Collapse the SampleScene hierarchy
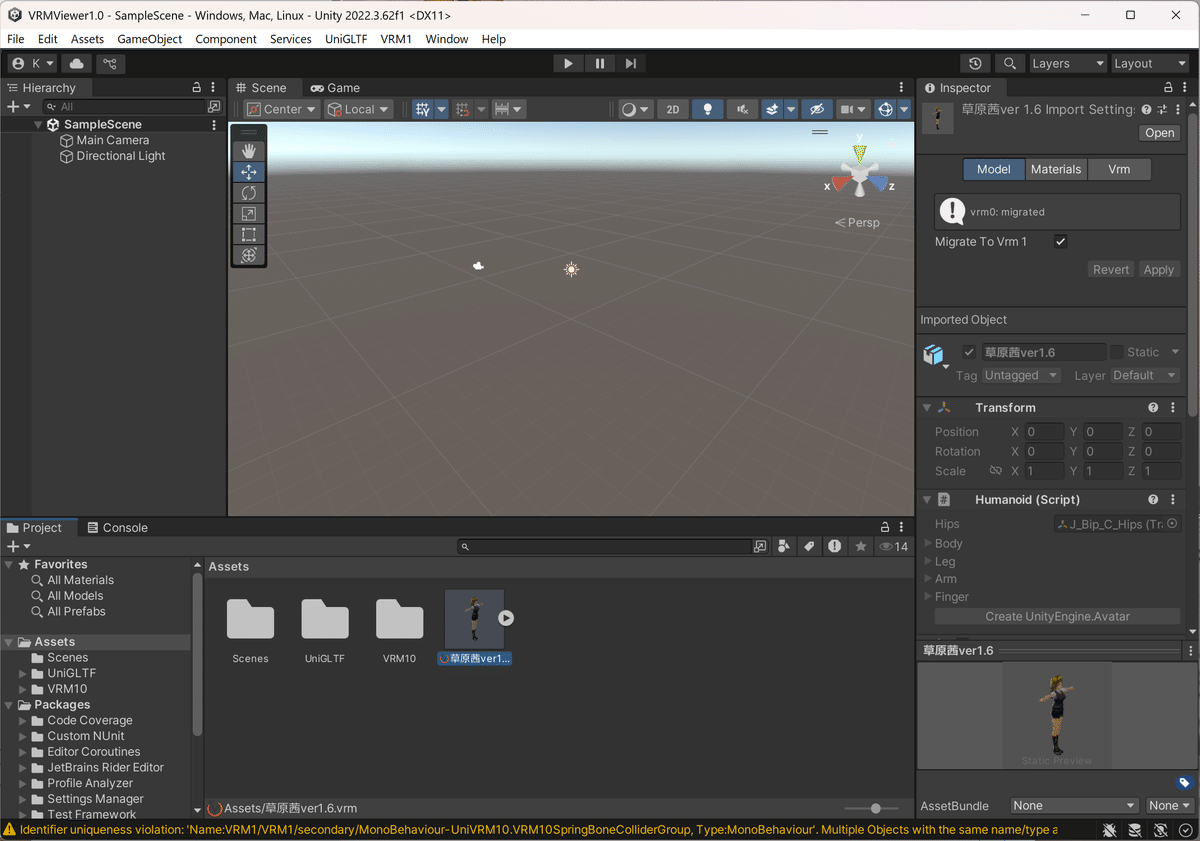 coord(38,124)
